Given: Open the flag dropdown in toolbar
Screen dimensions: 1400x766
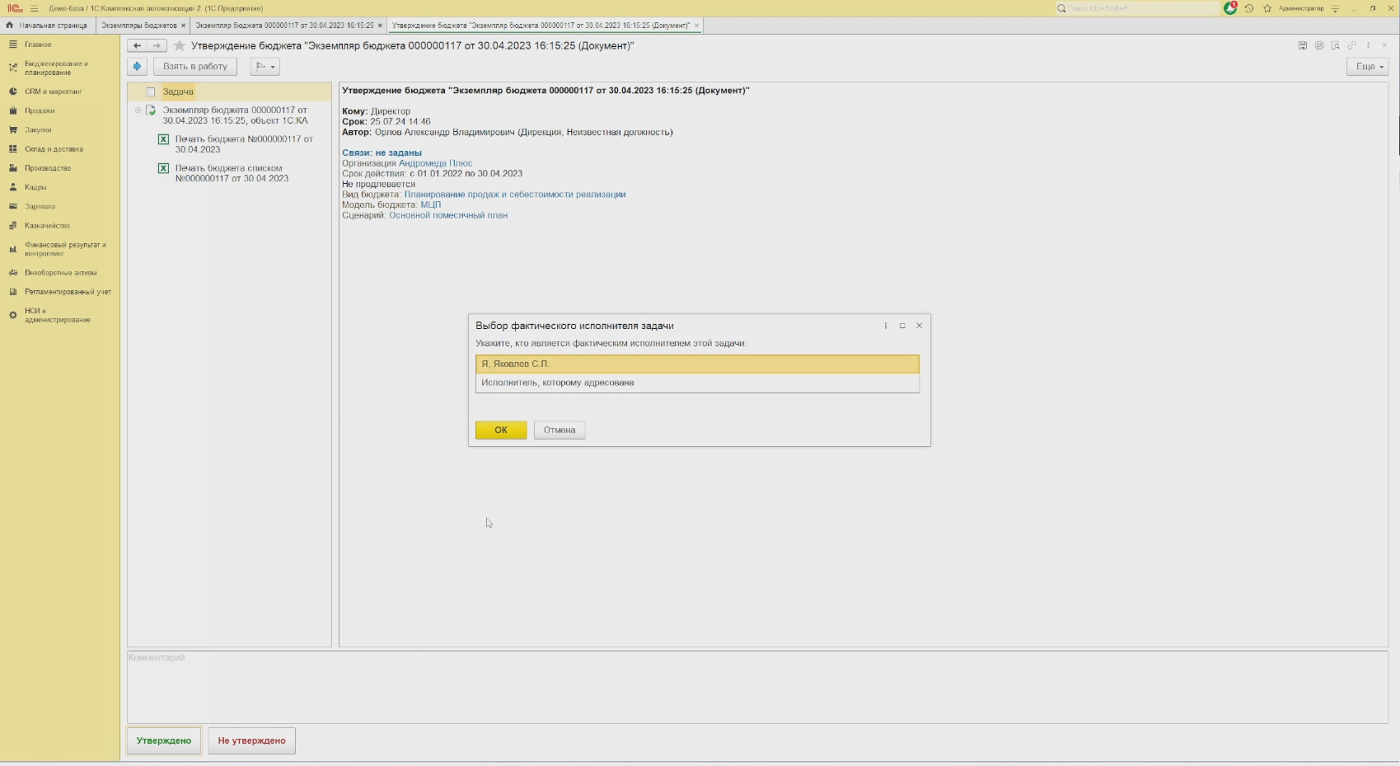Looking at the screenshot, I should [x=265, y=66].
